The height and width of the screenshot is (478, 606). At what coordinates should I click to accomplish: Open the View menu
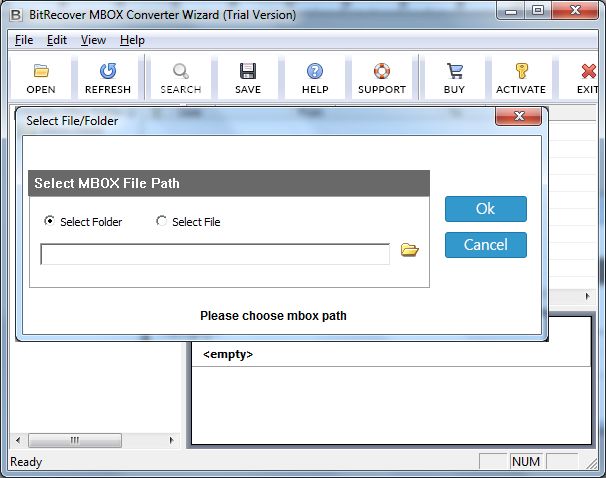(93, 40)
